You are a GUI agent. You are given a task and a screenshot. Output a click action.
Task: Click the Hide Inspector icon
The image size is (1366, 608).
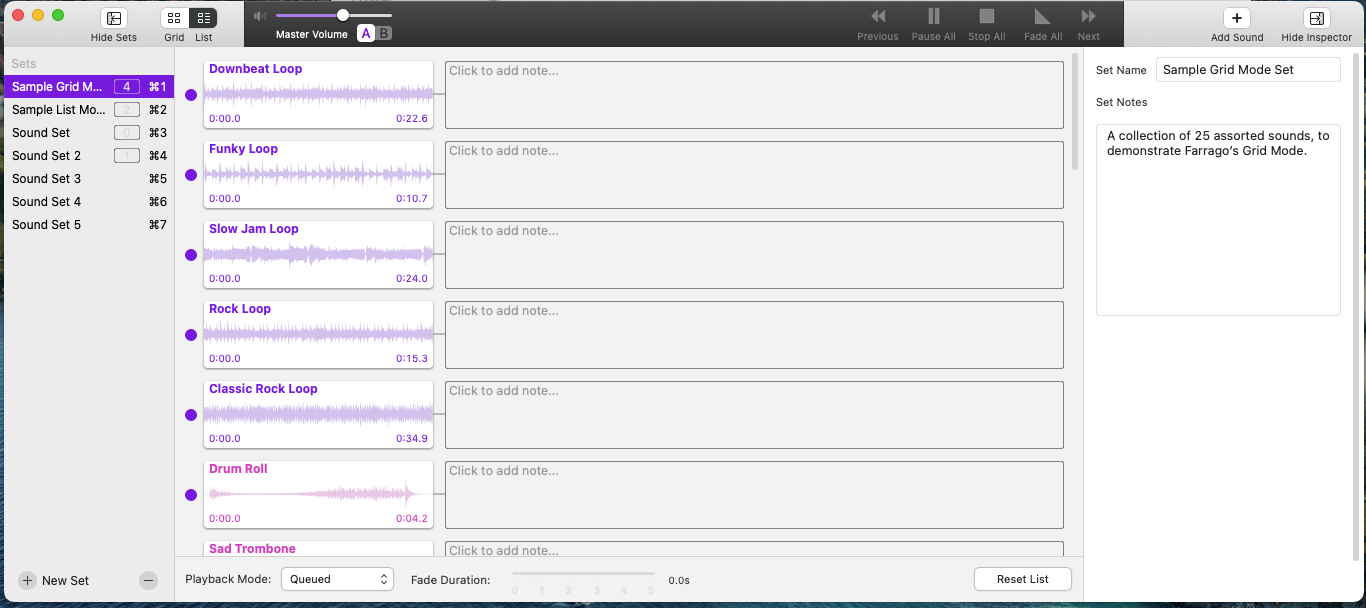pos(1316,18)
